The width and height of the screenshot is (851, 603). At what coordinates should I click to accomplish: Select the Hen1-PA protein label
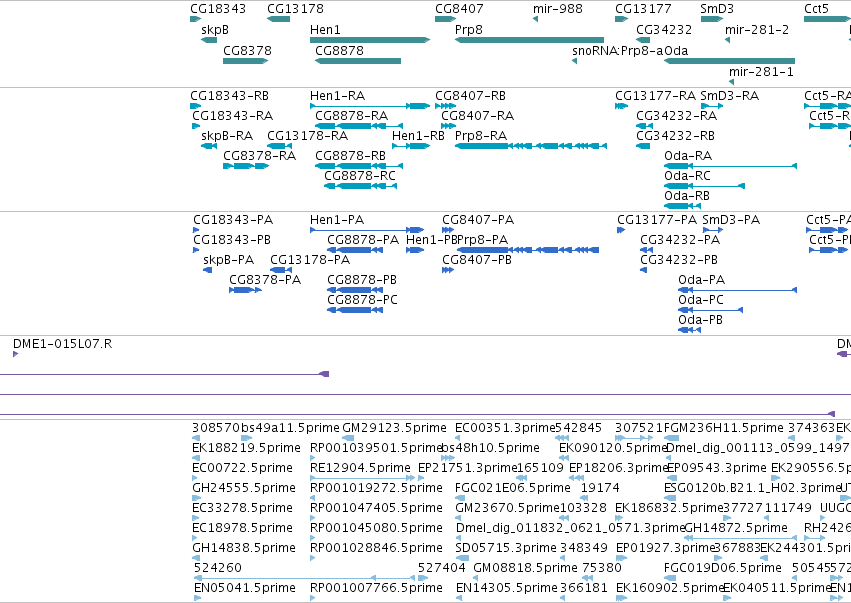click(337, 220)
